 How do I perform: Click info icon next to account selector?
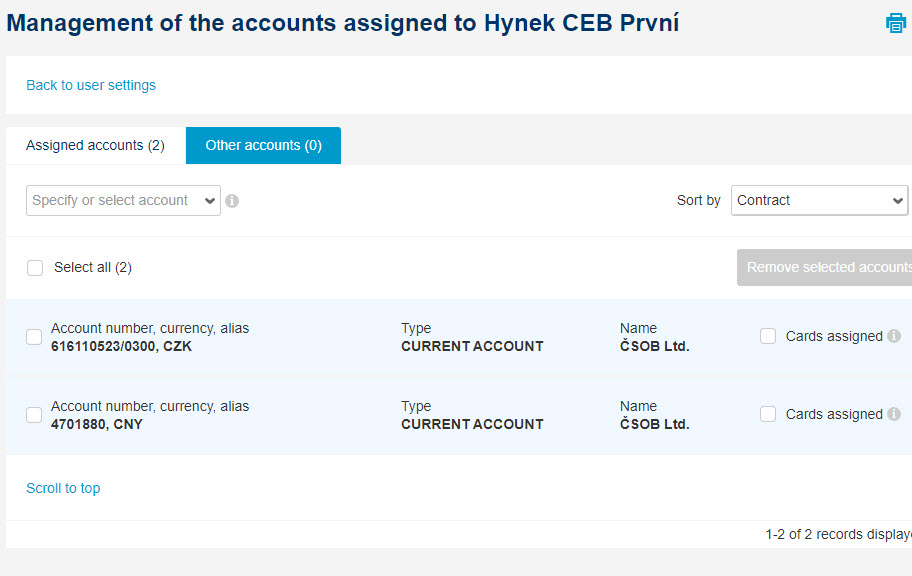point(232,201)
